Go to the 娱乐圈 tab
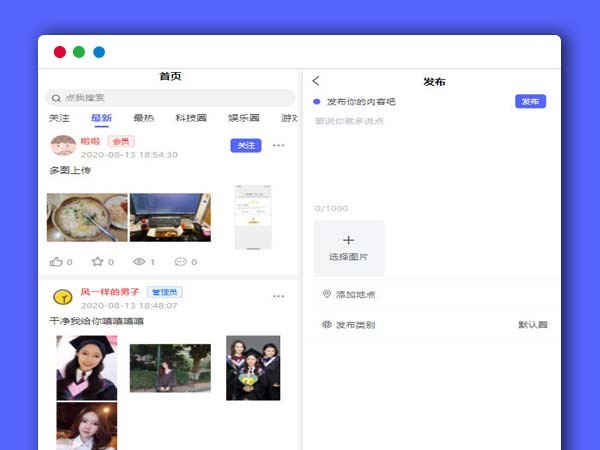This screenshot has height=450, width=600. pyautogui.click(x=243, y=118)
